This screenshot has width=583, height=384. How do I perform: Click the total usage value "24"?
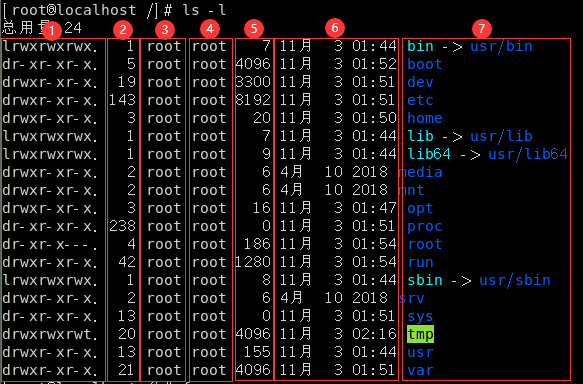(x=73, y=28)
